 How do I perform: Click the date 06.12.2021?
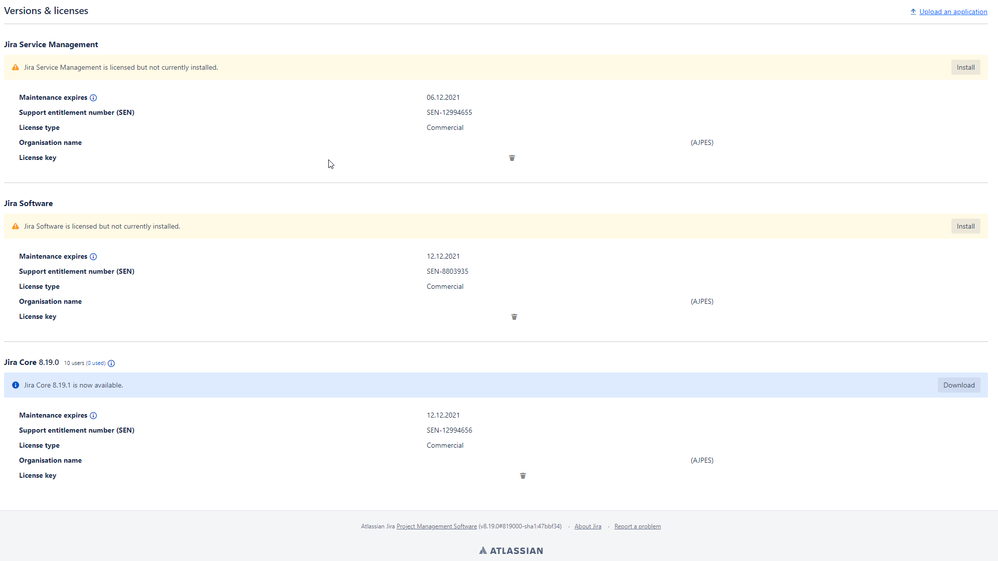[x=443, y=97]
